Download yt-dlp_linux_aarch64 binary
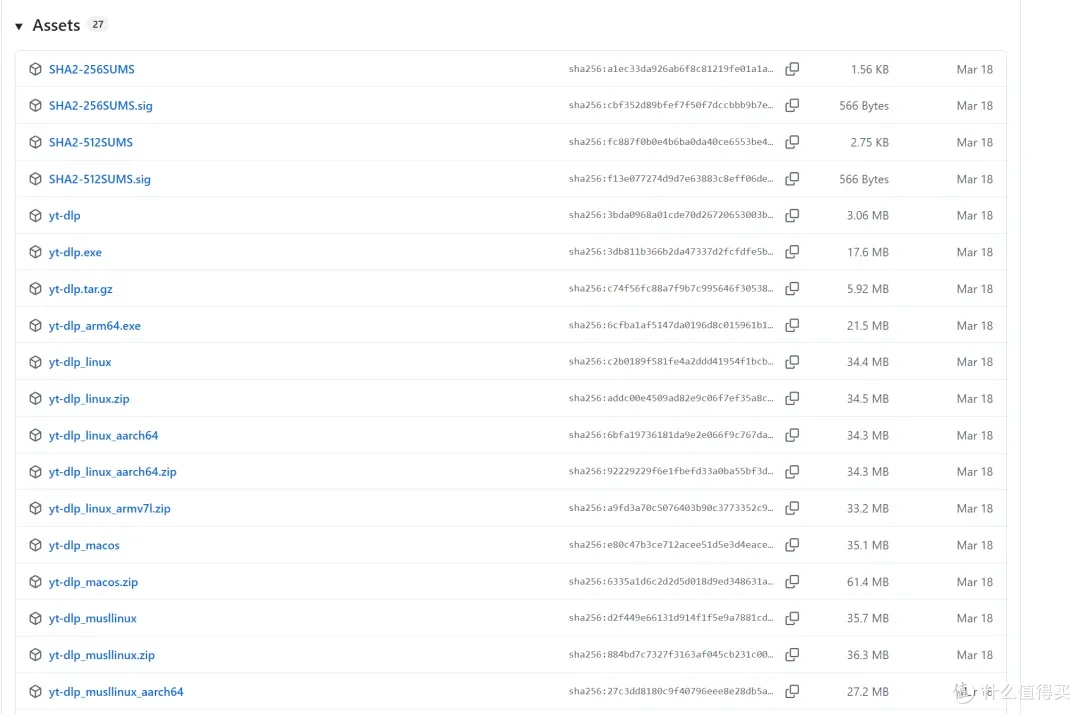Image resolution: width=1080 pixels, height=714 pixels. pyautogui.click(x=103, y=435)
